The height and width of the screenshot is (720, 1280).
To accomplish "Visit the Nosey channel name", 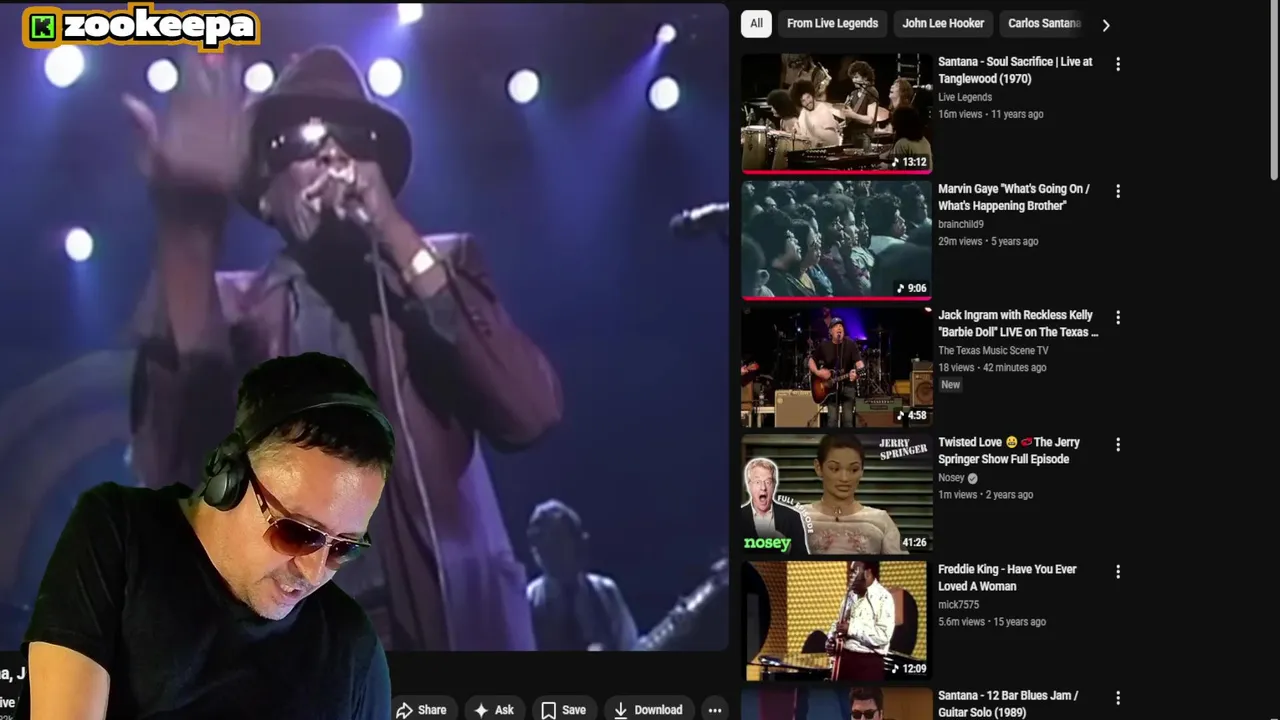I will click(x=951, y=478).
